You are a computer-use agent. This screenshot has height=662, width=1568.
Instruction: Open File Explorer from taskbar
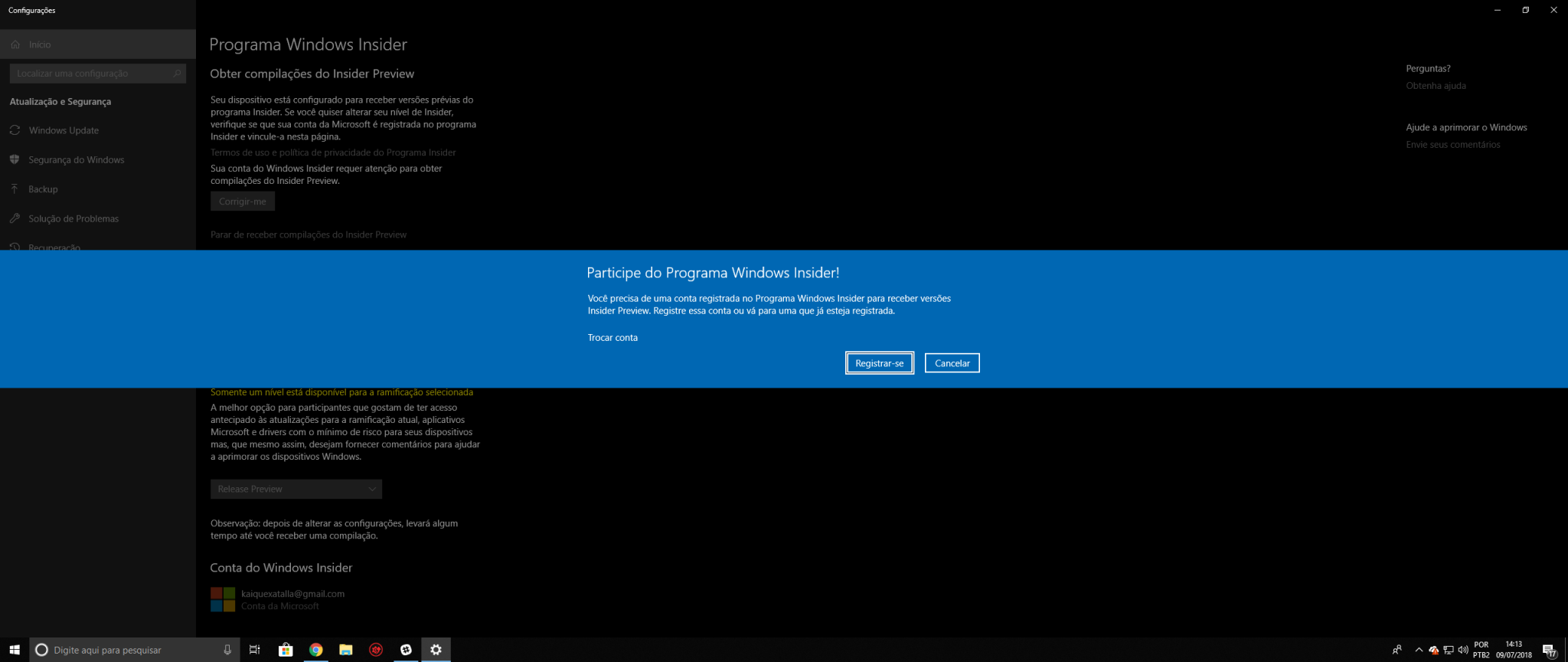346,650
